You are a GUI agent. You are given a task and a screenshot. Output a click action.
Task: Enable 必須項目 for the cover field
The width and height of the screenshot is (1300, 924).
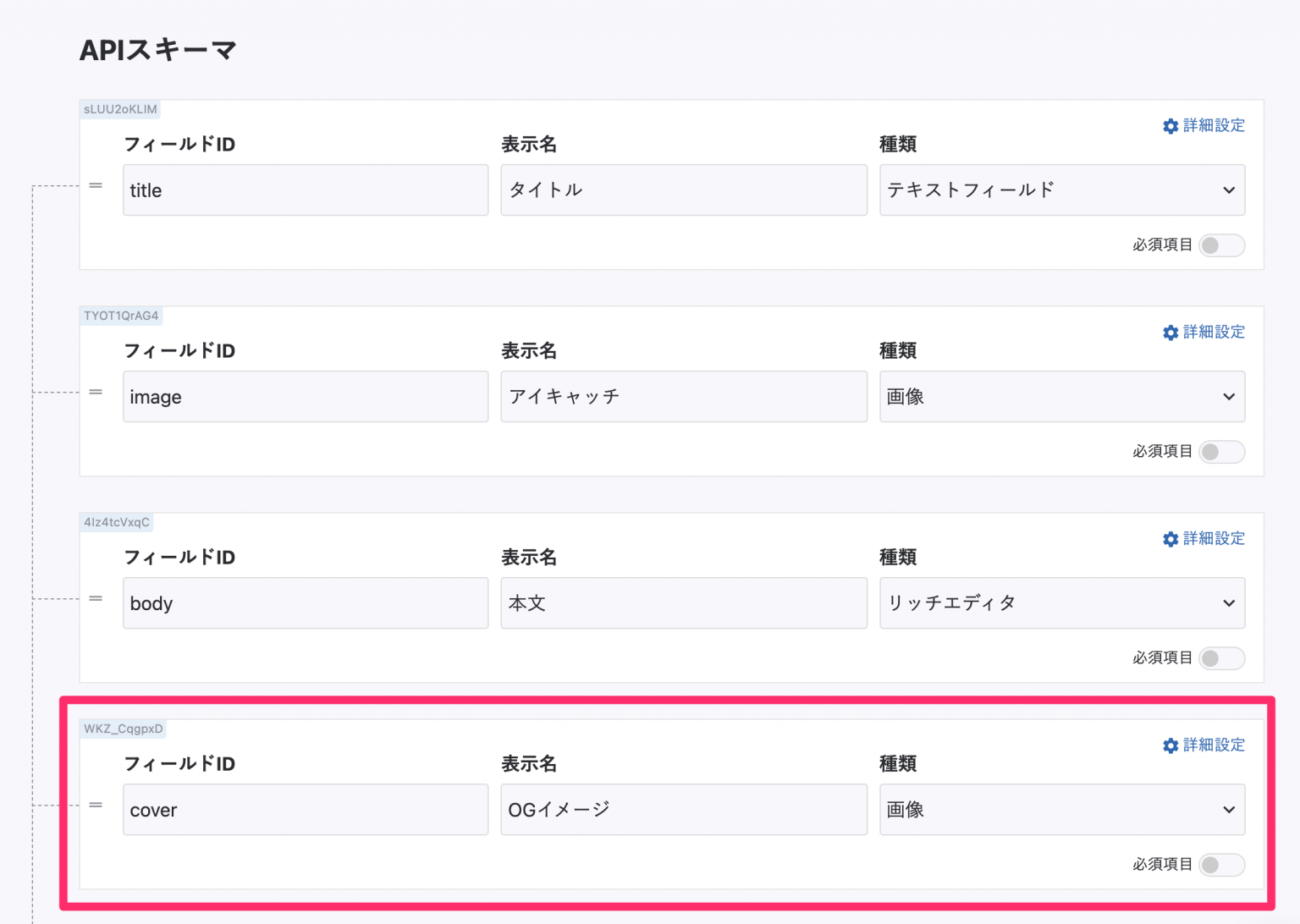(1221, 864)
